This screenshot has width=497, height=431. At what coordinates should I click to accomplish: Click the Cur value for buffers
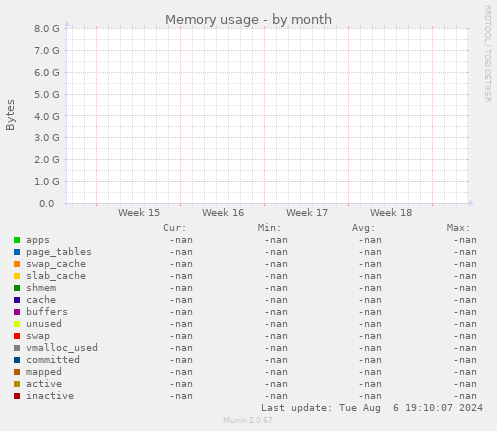(181, 312)
